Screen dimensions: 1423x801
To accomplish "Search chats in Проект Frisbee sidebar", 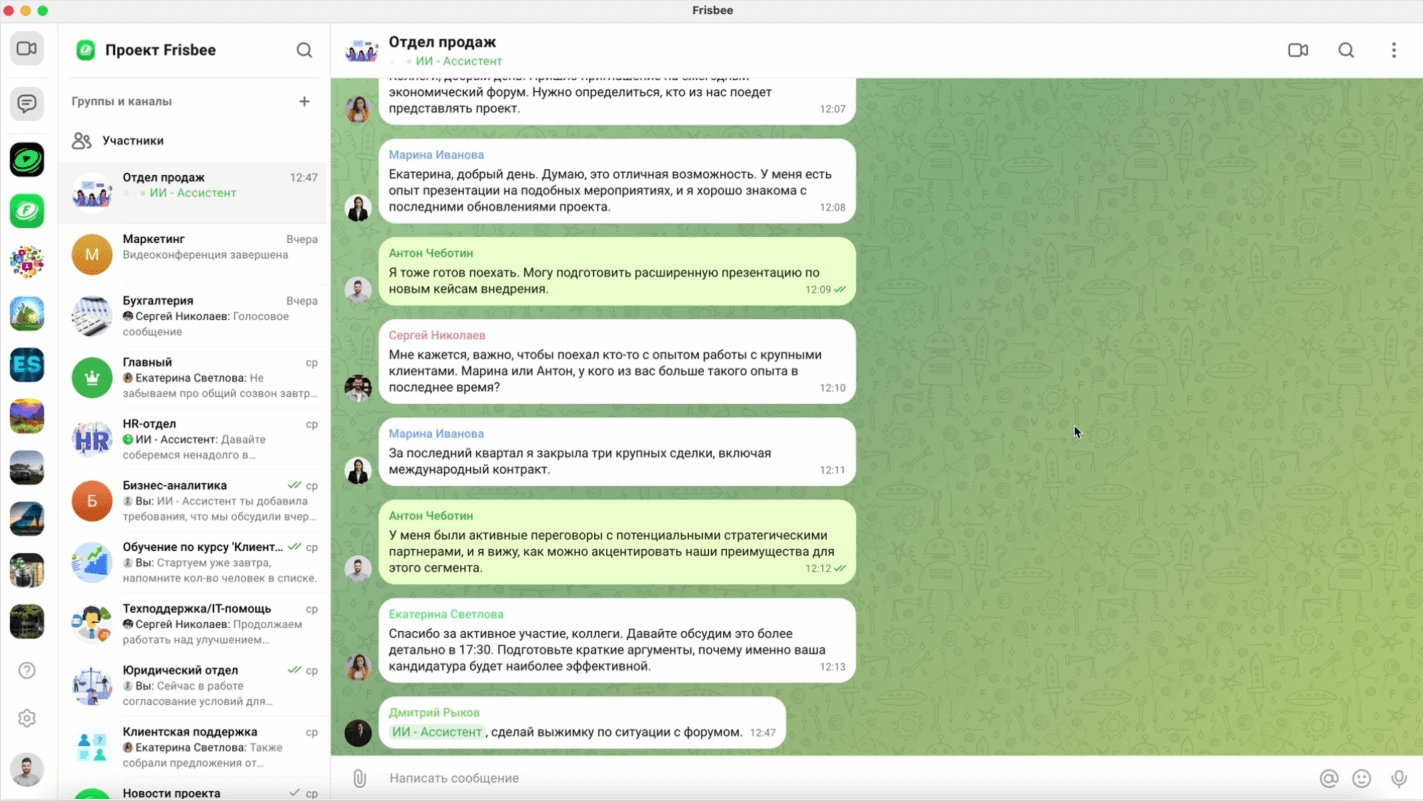I will pyautogui.click(x=304, y=50).
